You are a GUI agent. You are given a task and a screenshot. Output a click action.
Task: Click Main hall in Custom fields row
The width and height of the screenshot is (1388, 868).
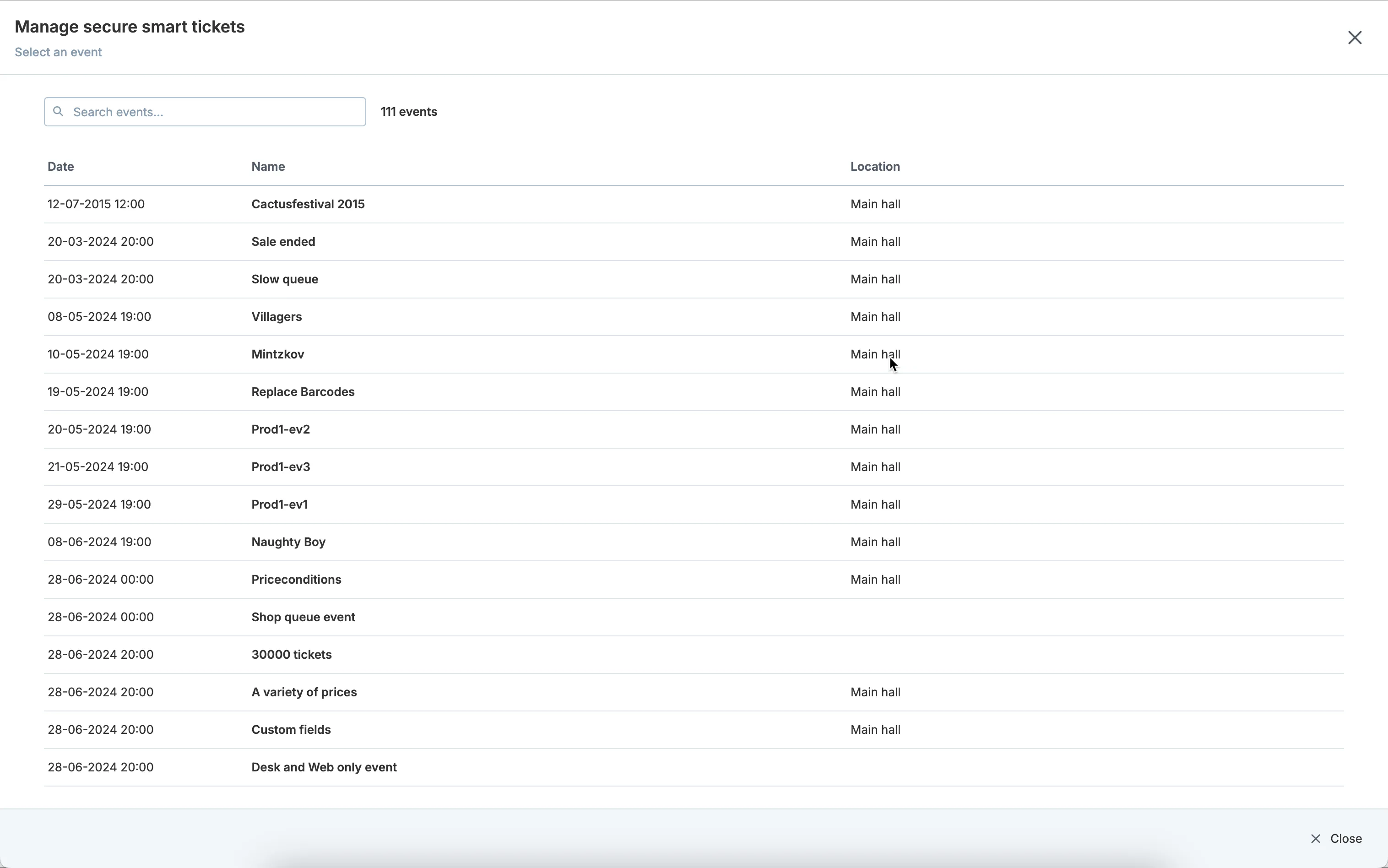point(875,730)
